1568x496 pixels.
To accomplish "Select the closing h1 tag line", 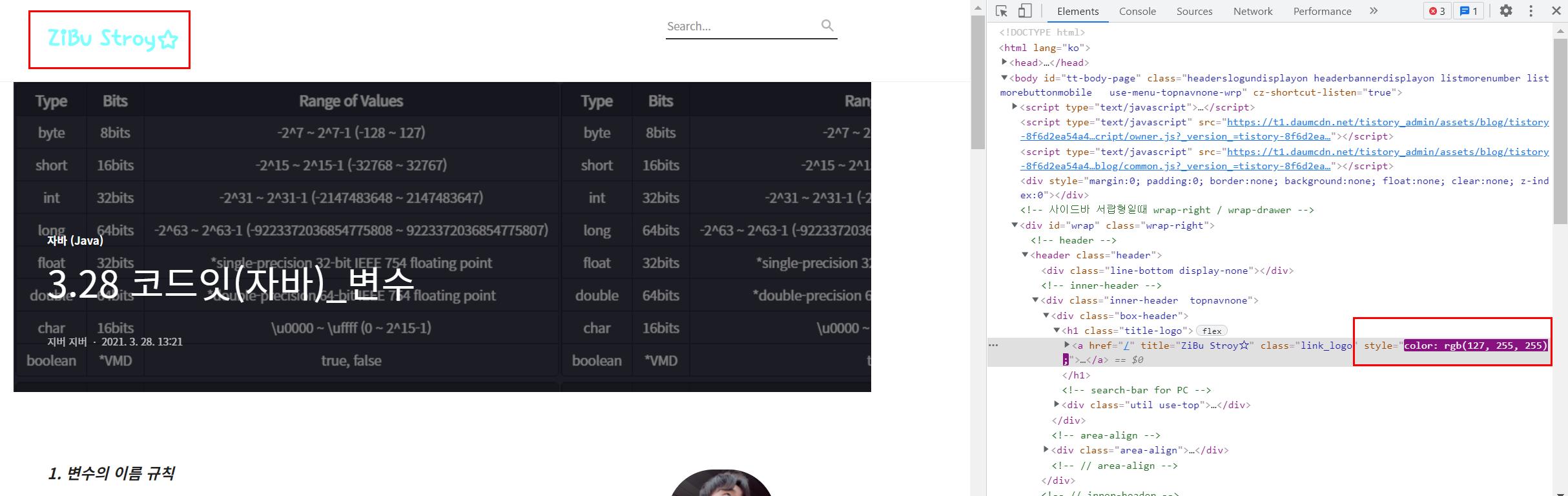I will click(1076, 375).
